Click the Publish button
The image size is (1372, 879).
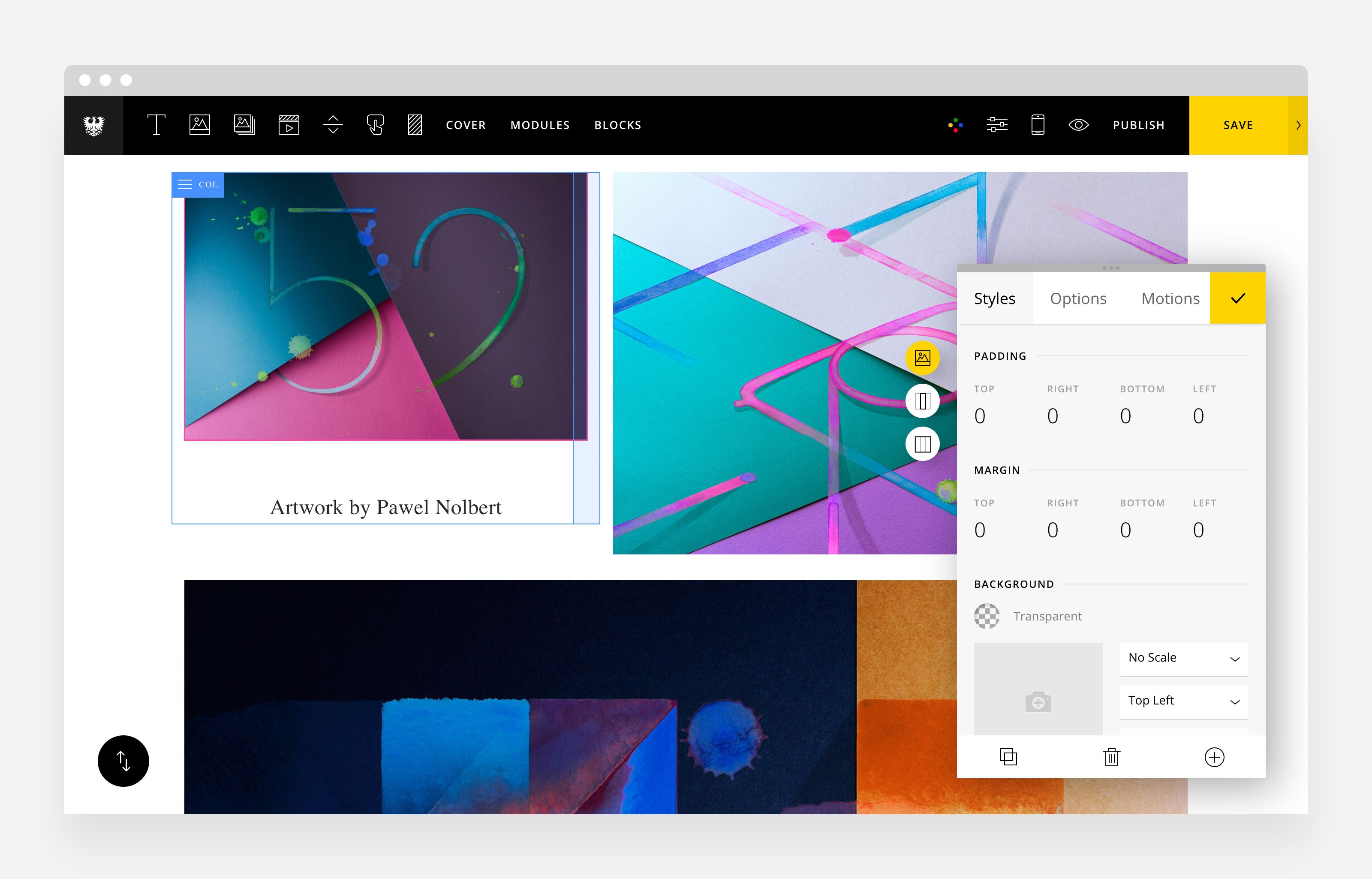pyautogui.click(x=1138, y=125)
